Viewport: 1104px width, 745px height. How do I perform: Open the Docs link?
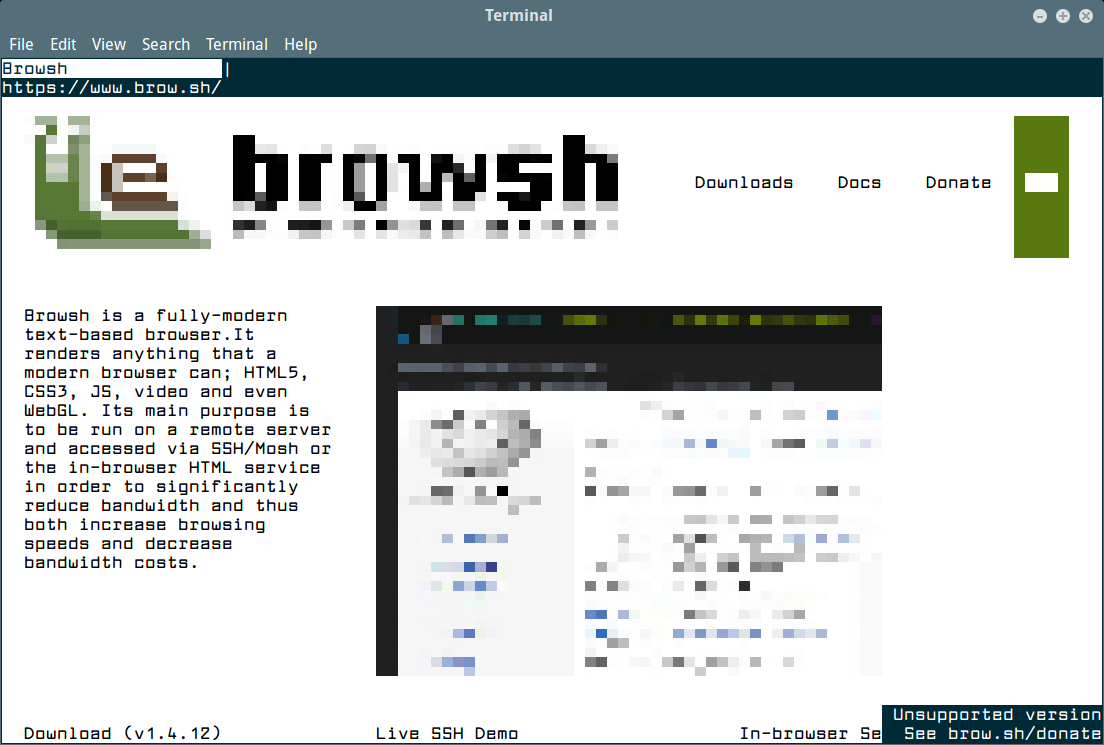point(859,182)
